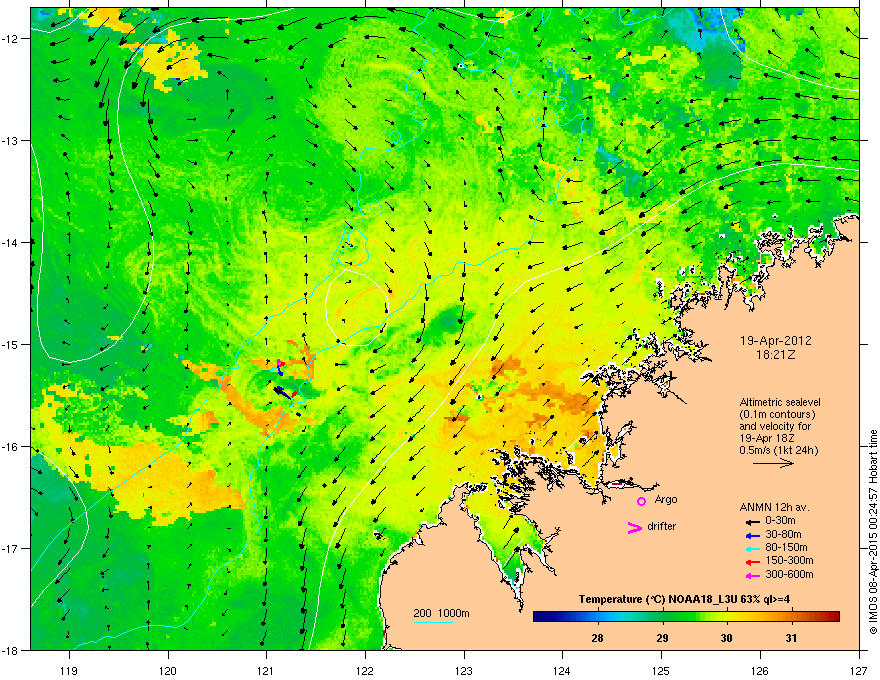Click the date label 19-Apr-2012

click(x=776, y=341)
